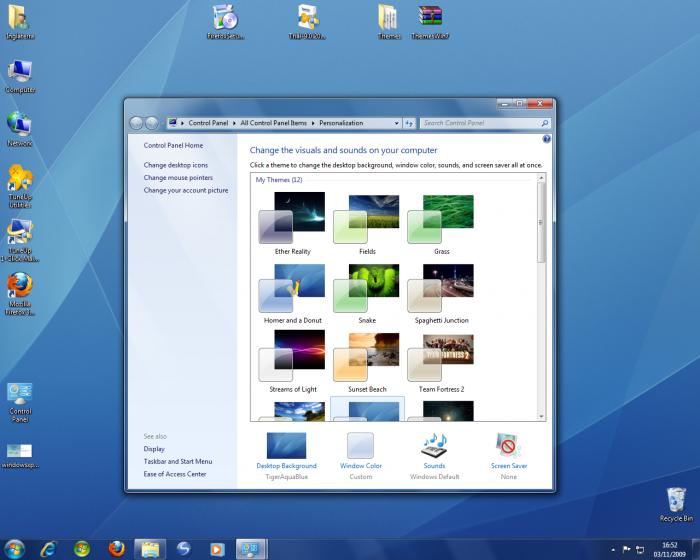
Task: Open Internet Explorer from the taskbar
Action: pos(48,548)
